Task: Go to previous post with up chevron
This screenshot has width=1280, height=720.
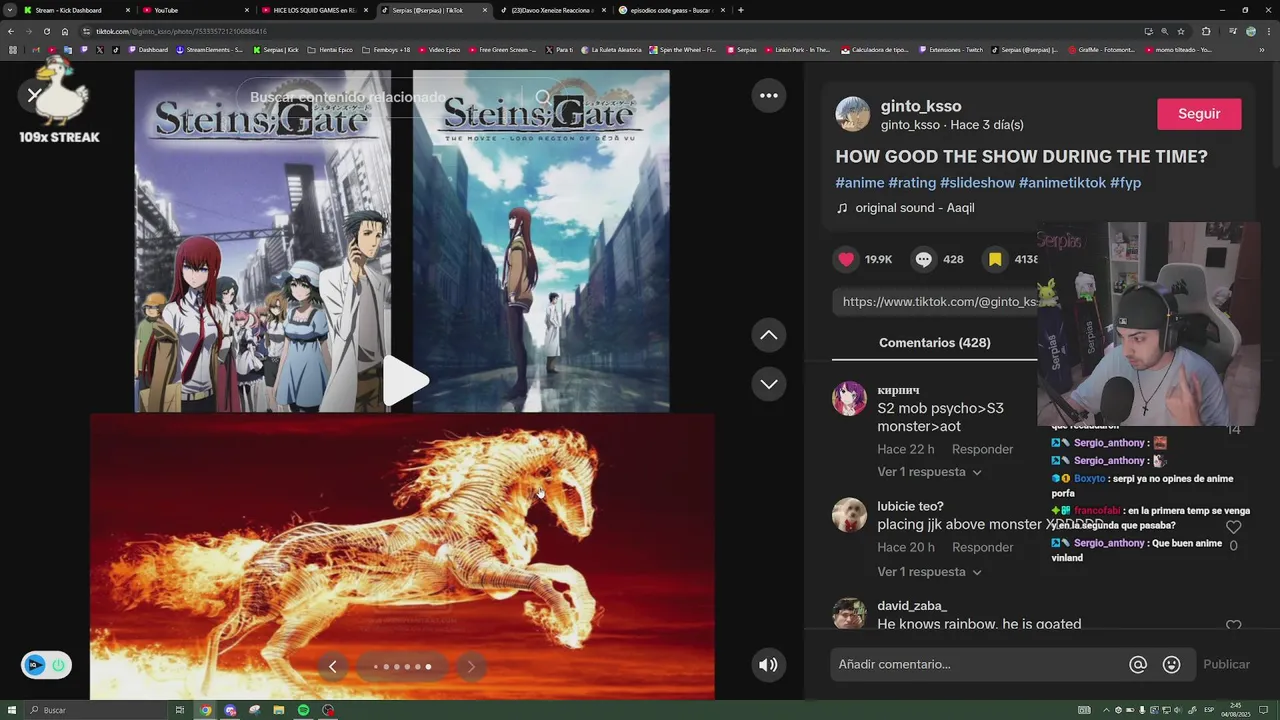Action: coord(769,335)
